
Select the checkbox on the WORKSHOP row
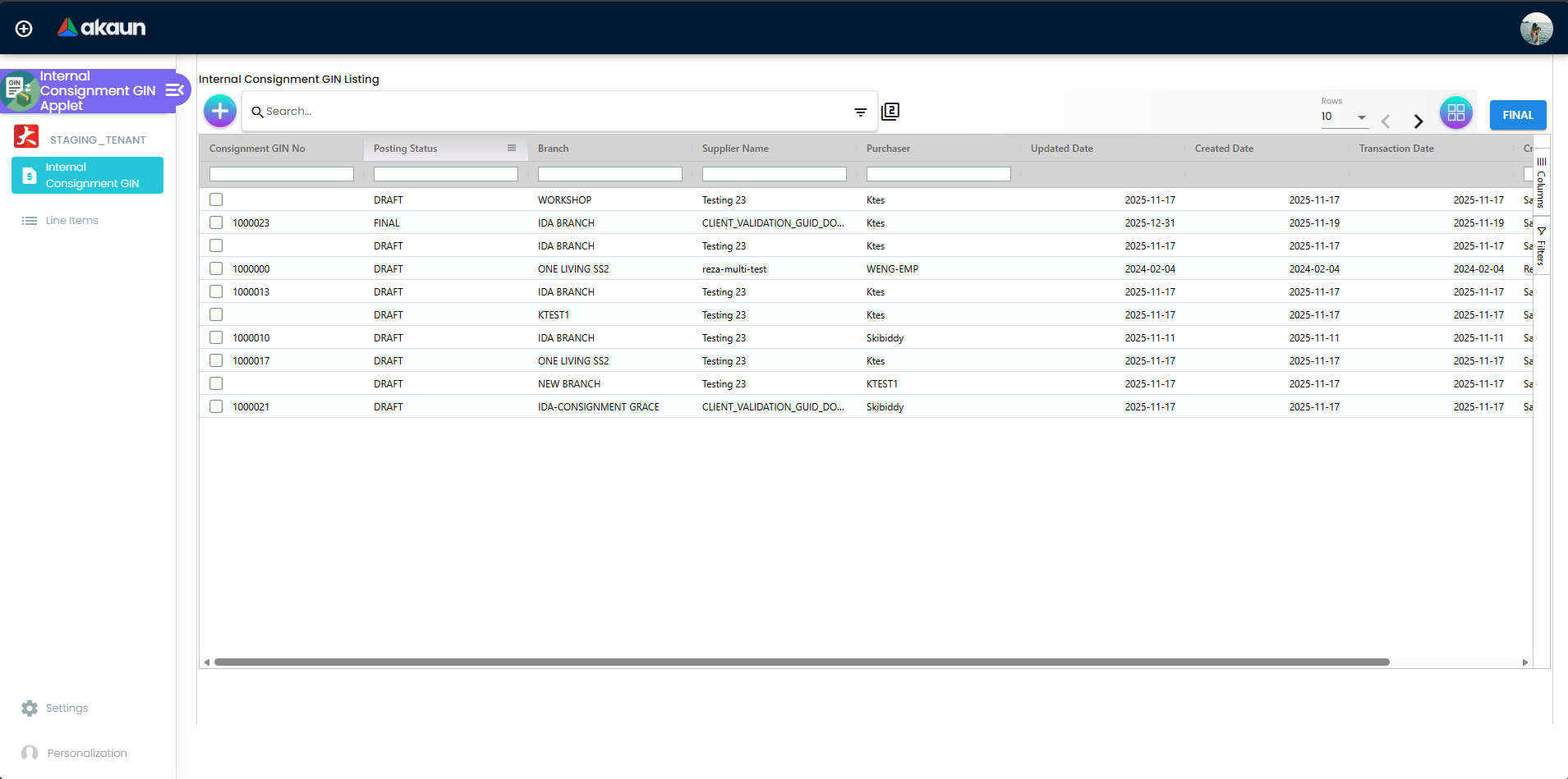click(x=216, y=199)
